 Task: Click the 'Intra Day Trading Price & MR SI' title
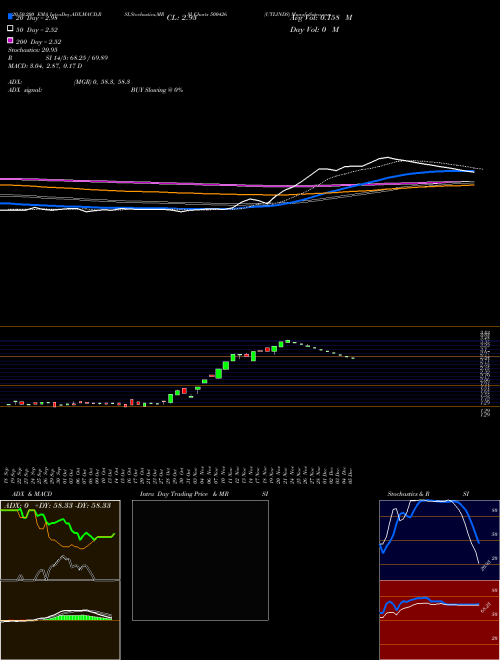(204, 494)
